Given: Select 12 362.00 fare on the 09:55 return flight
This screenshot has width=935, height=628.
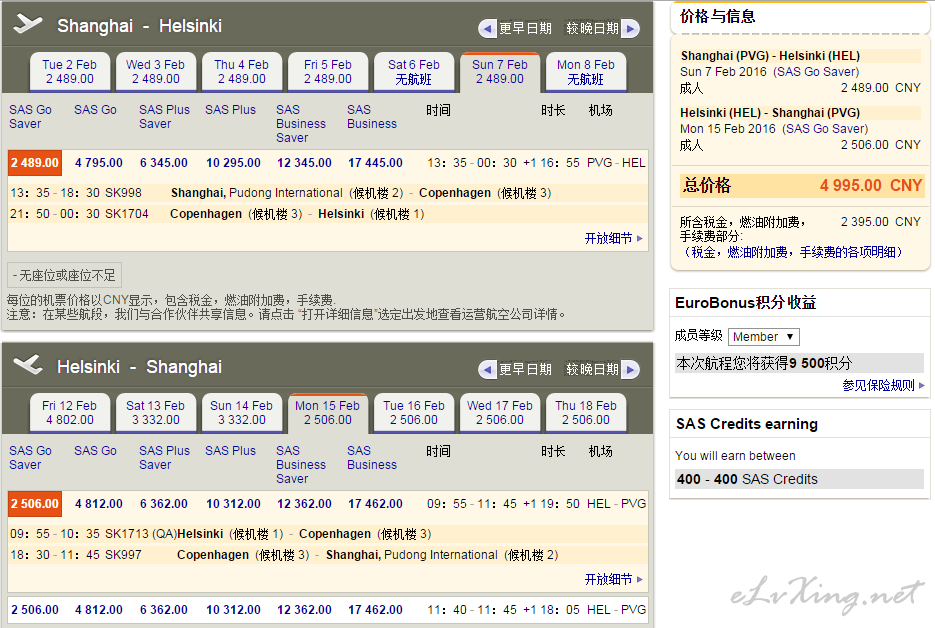Looking at the screenshot, I should coord(304,504).
